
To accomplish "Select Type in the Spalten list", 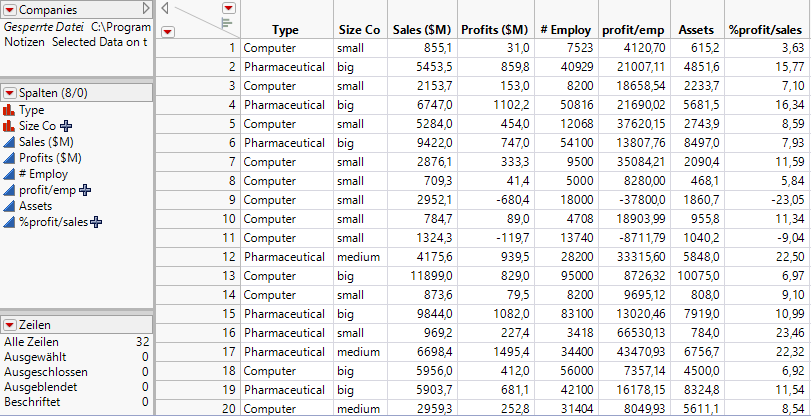I will 32,110.
